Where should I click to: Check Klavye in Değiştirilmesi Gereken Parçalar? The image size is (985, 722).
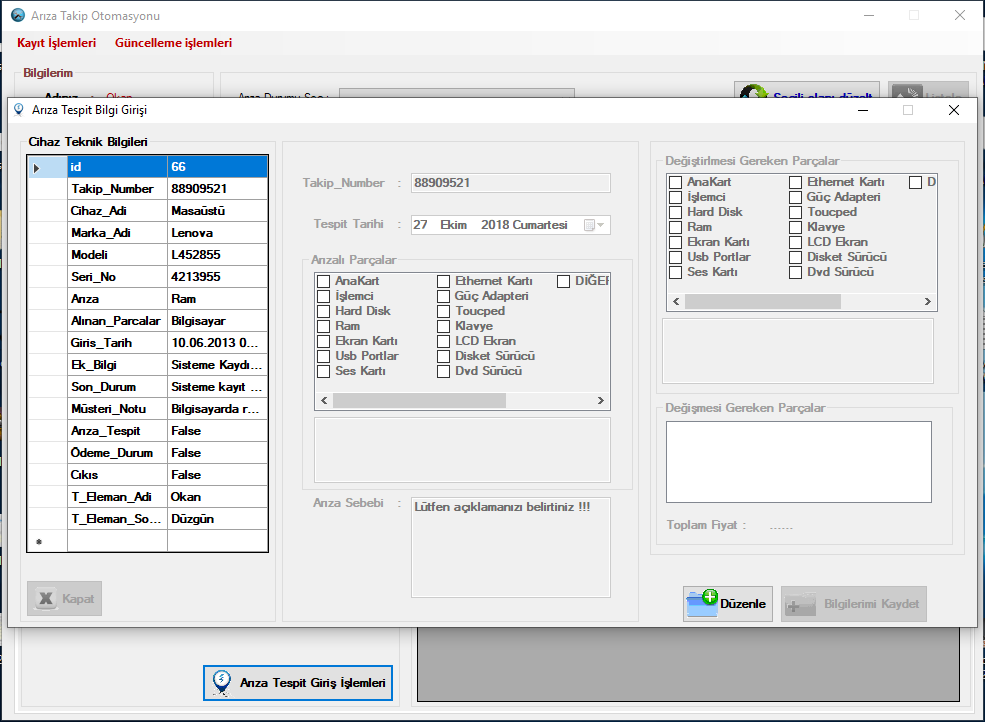click(795, 227)
